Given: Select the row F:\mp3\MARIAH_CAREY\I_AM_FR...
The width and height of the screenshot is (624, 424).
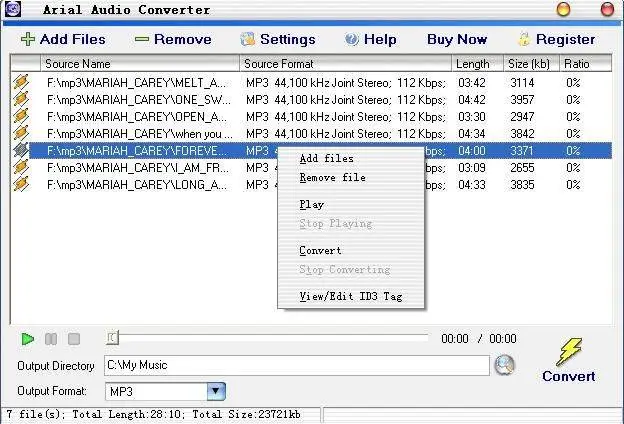Looking at the screenshot, I should click(312, 168).
